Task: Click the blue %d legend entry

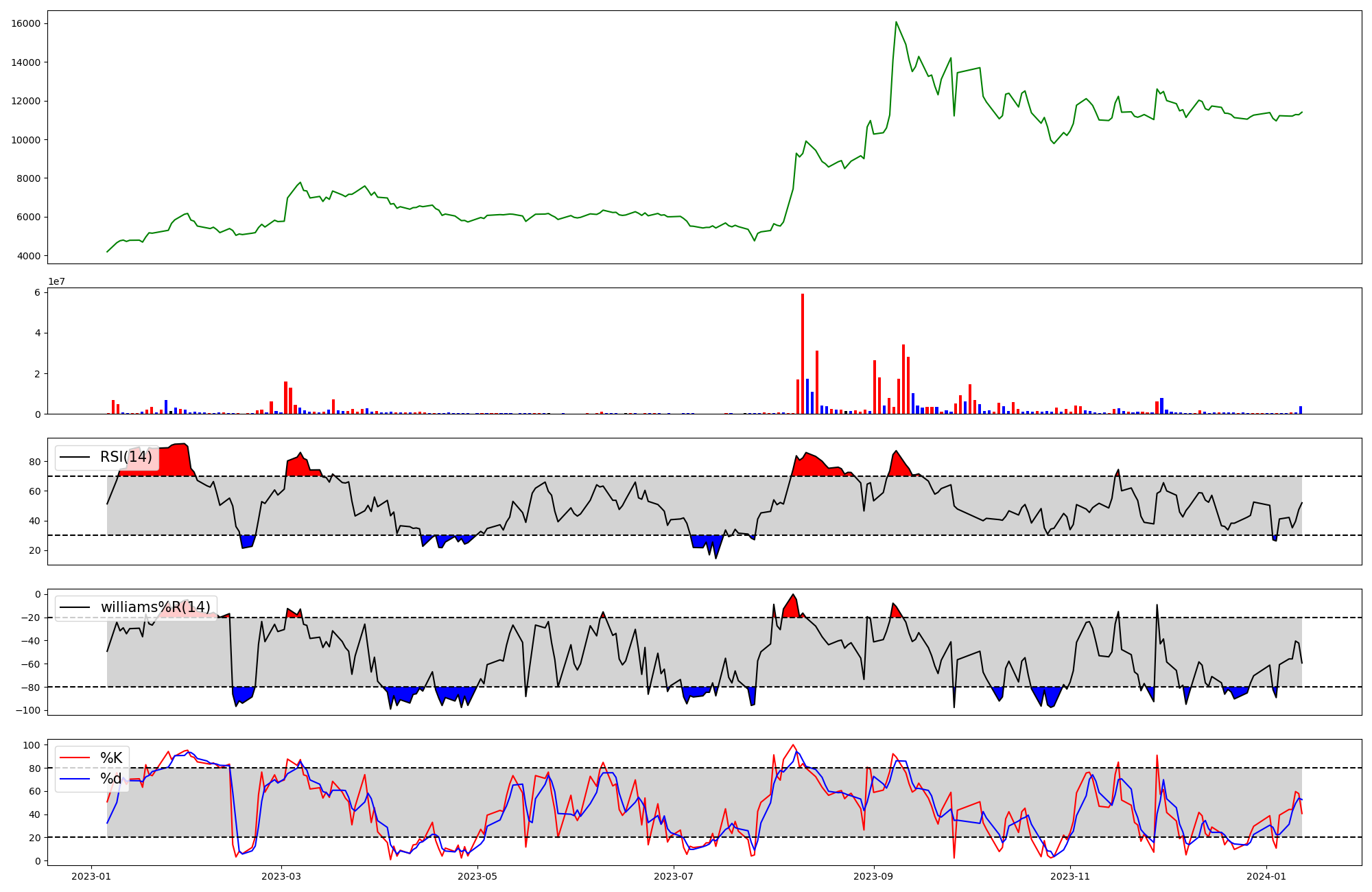Action: tap(110, 779)
